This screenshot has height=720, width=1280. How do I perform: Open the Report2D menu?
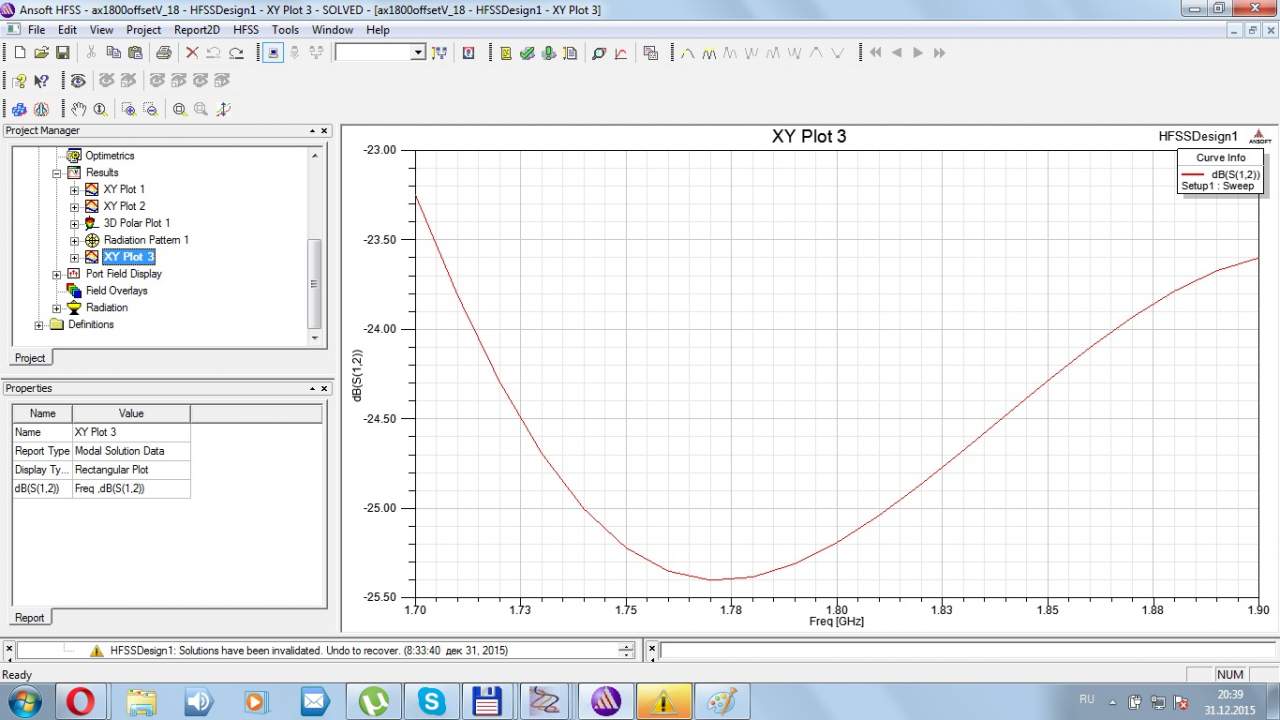pyautogui.click(x=196, y=30)
